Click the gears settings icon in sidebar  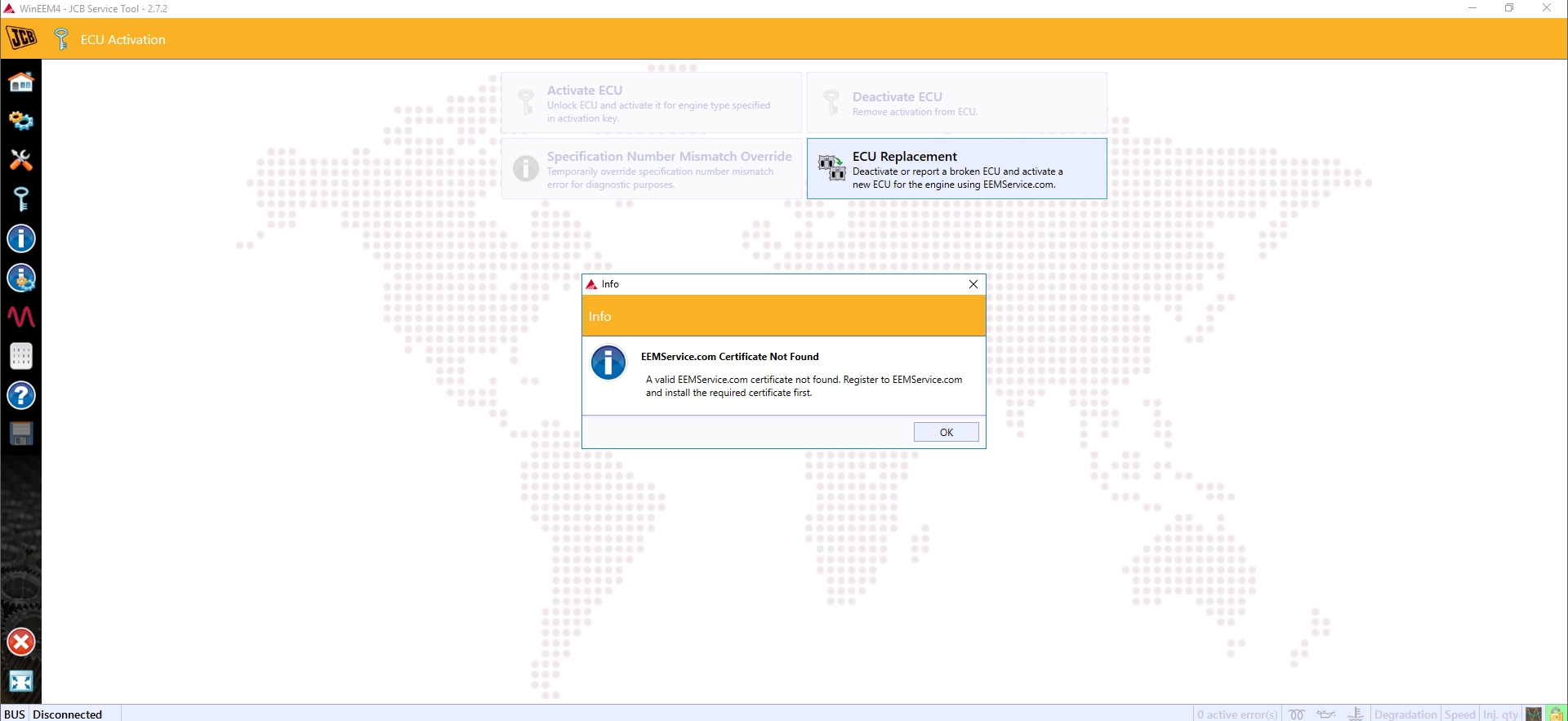point(21,121)
